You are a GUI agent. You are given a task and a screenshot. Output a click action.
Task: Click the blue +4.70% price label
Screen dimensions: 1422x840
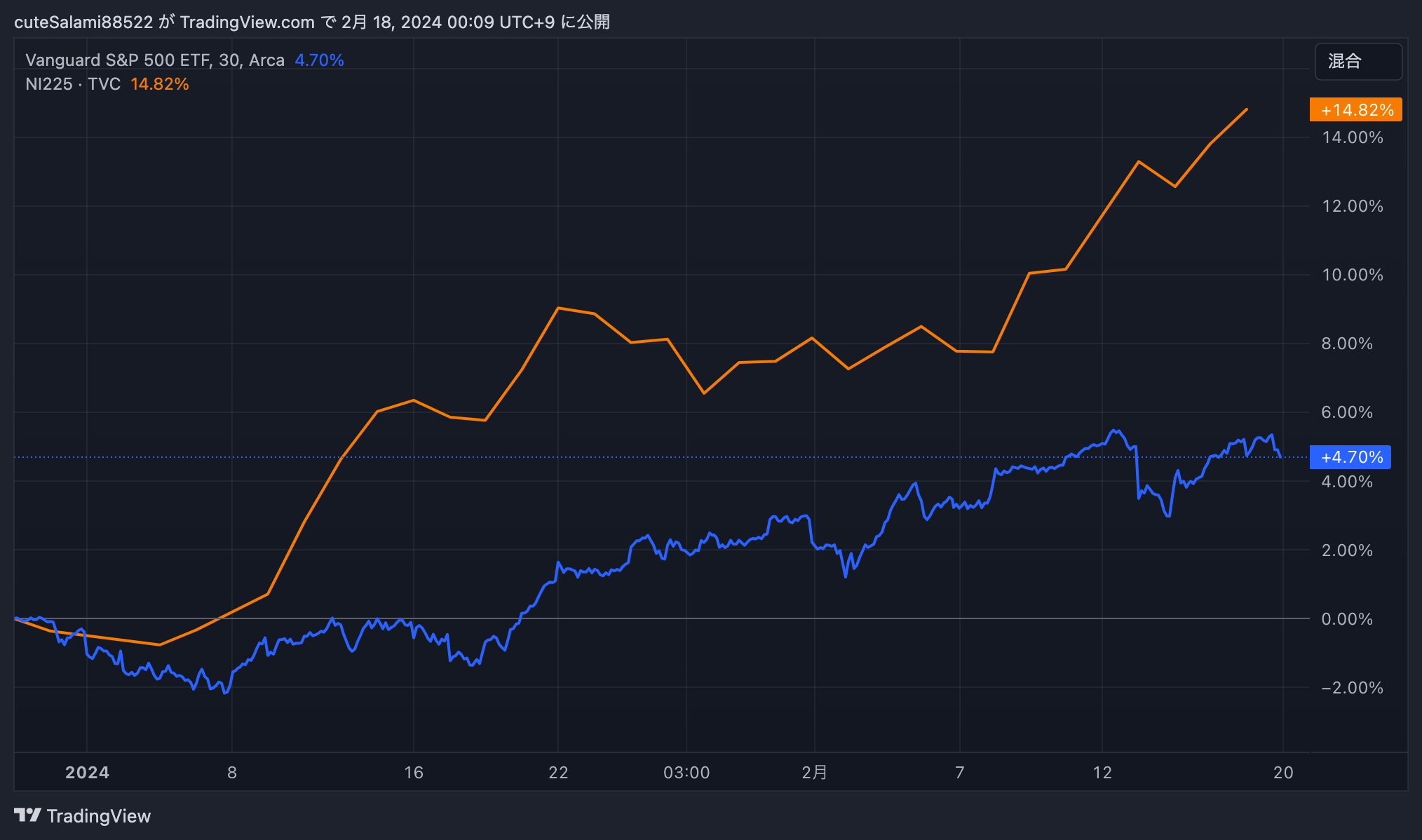pos(1350,458)
